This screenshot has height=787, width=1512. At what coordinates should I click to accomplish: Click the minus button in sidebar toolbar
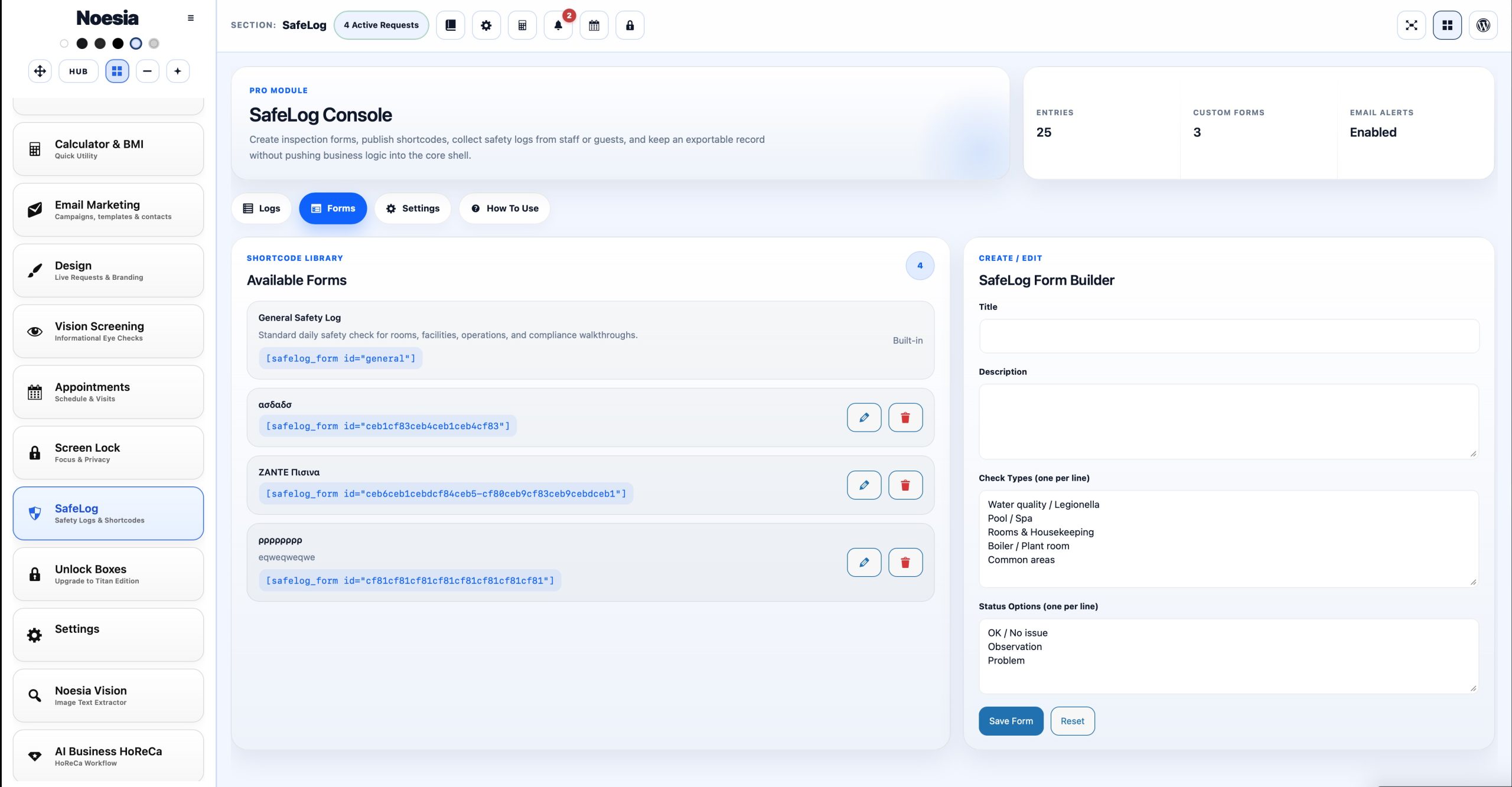[x=148, y=71]
